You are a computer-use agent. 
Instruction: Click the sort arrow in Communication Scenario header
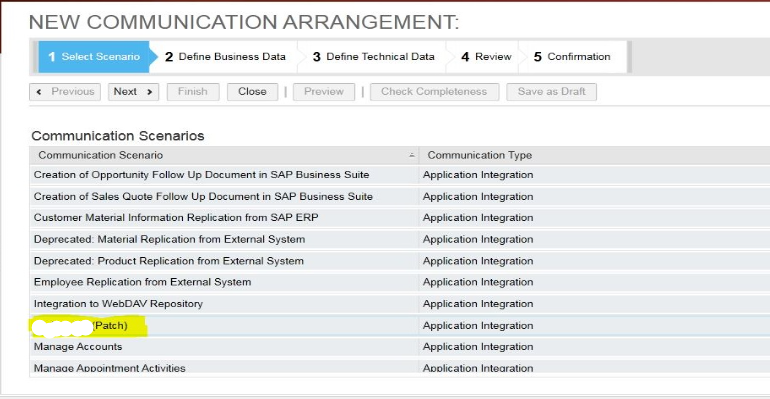point(412,156)
